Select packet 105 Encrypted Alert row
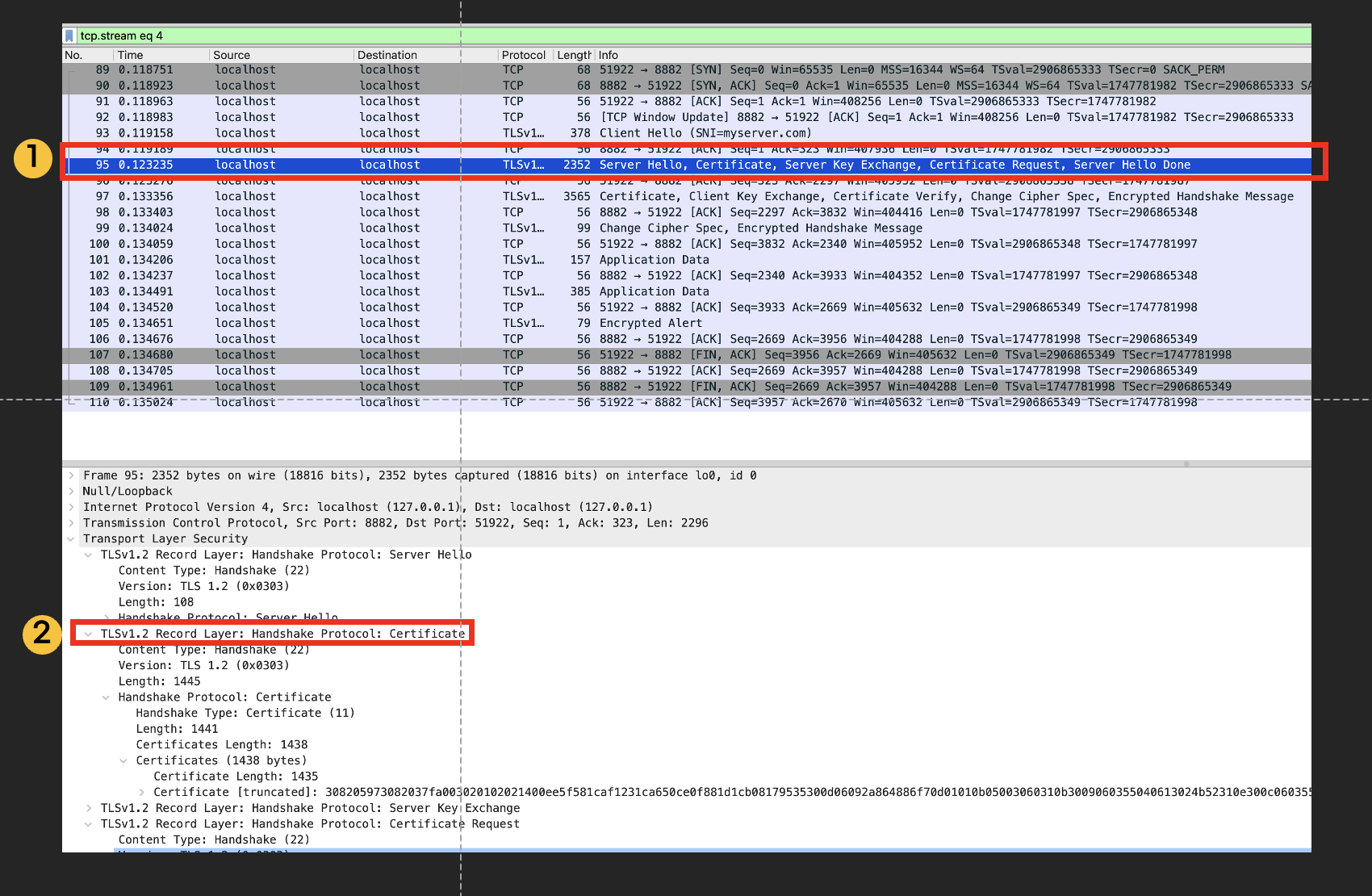Screen dimensions: 1372x896 (687, 323)
